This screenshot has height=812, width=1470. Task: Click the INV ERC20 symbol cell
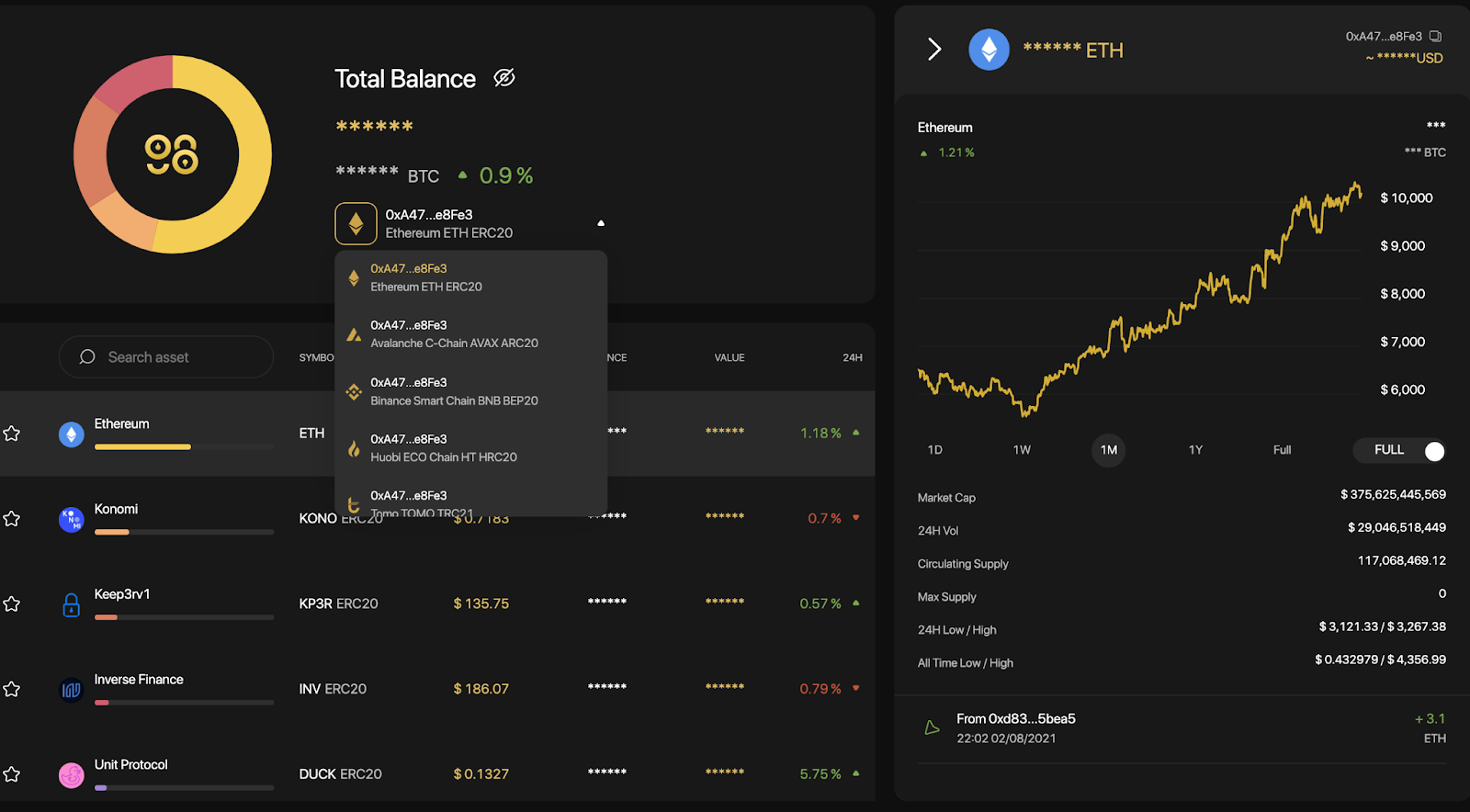click(333, 689)
